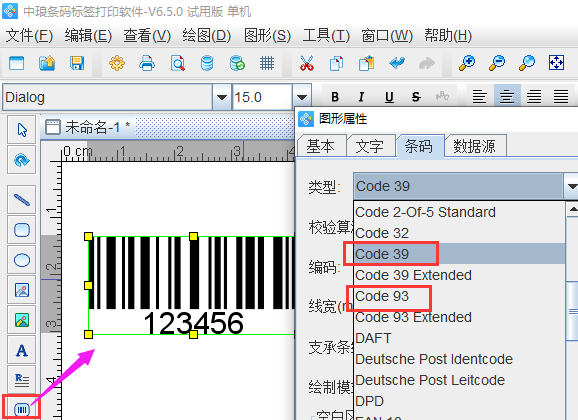Viewport: 578px width, 420px height.
Task: Pick Code 39 Extended in the list
Action: coord(413,275)
